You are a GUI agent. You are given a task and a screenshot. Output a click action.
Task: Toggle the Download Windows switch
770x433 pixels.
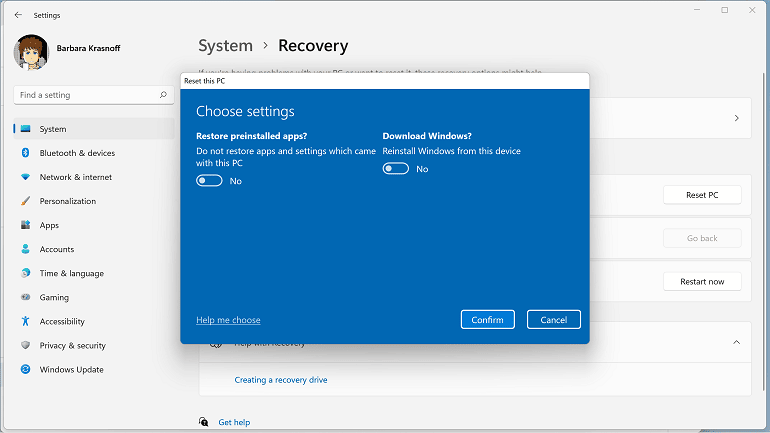396,169
